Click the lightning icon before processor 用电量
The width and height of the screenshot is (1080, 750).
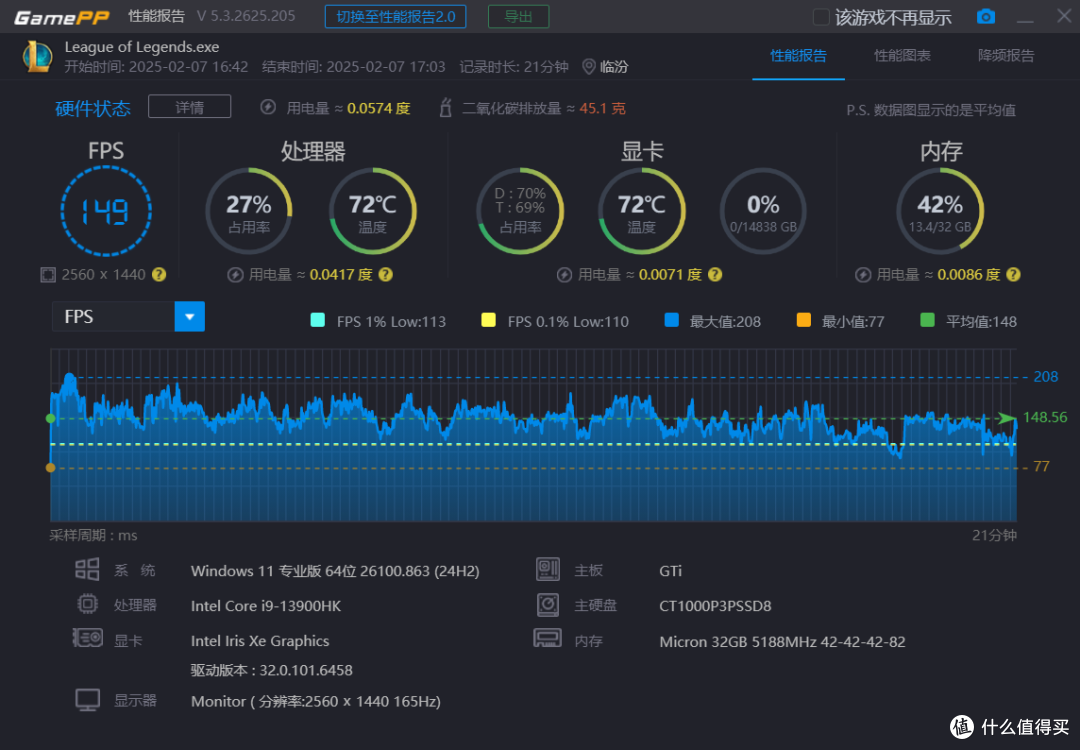click(236, 275)
